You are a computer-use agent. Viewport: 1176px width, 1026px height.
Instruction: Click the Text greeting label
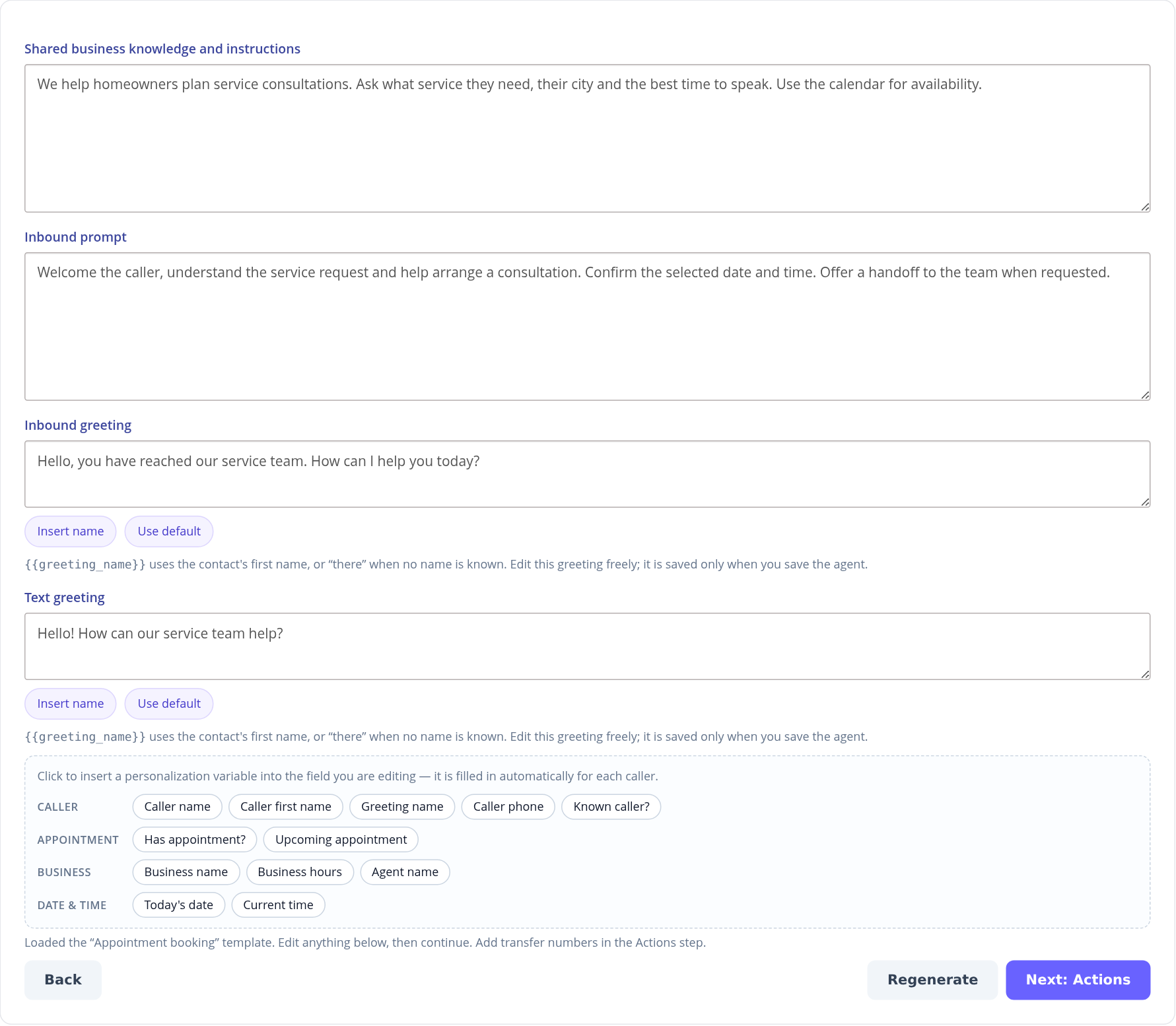click(x=65, y=598)
